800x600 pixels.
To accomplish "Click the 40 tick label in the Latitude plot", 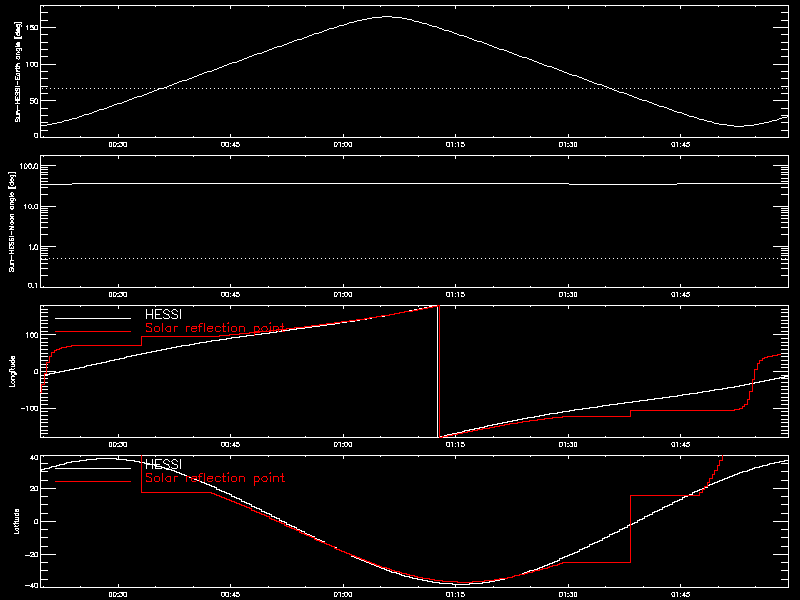I will 34,458.
